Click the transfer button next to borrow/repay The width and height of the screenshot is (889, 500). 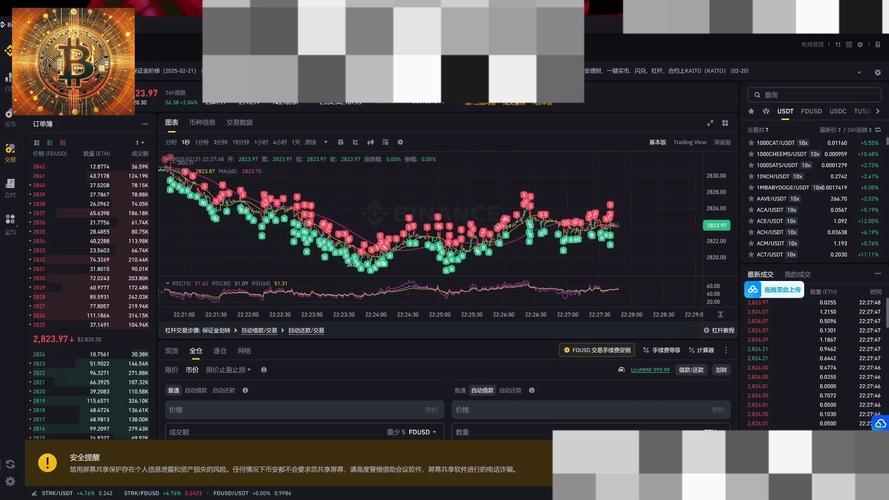click(x=721, y=370)
